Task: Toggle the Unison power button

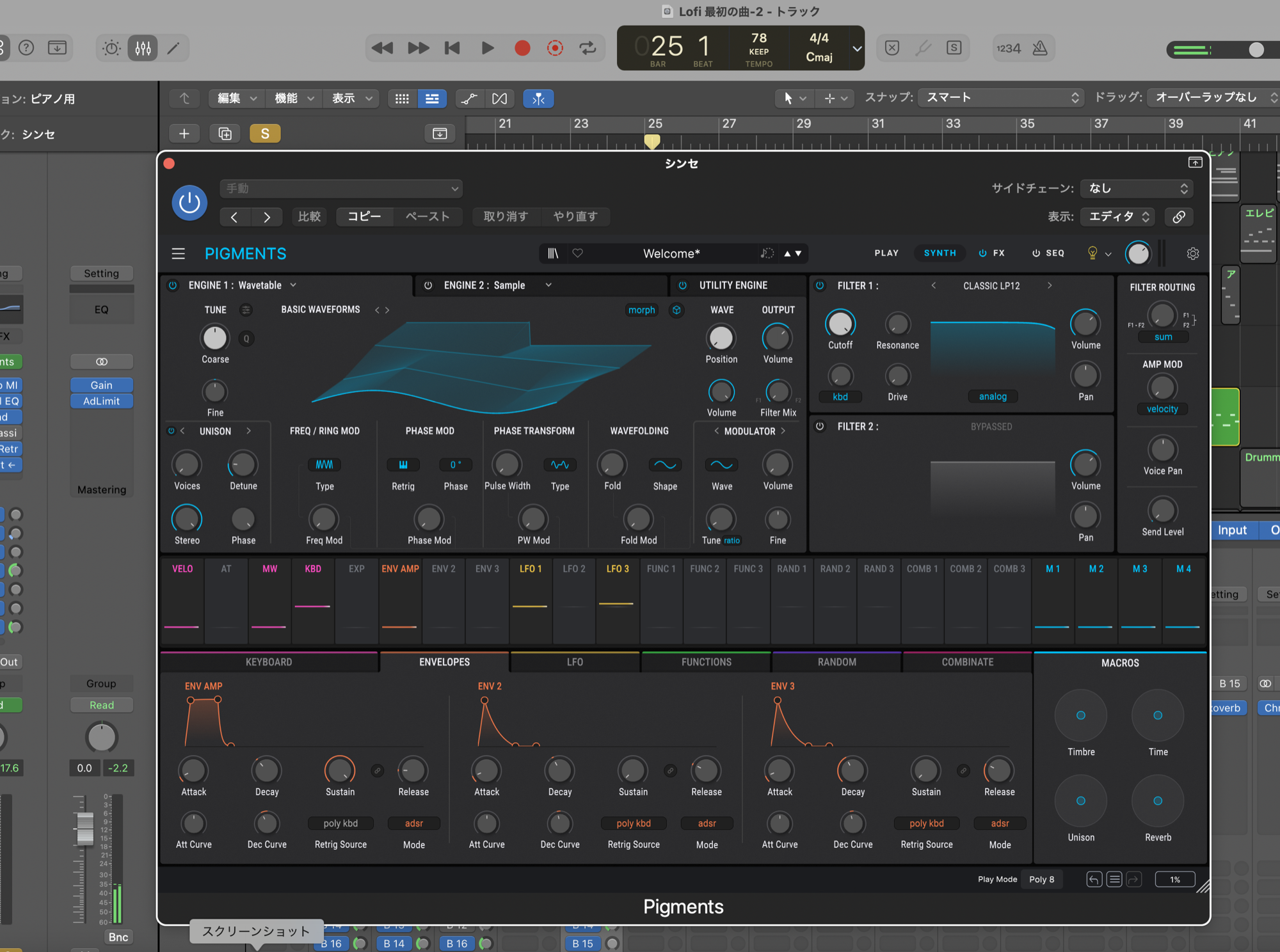Action: pos(171,431)
